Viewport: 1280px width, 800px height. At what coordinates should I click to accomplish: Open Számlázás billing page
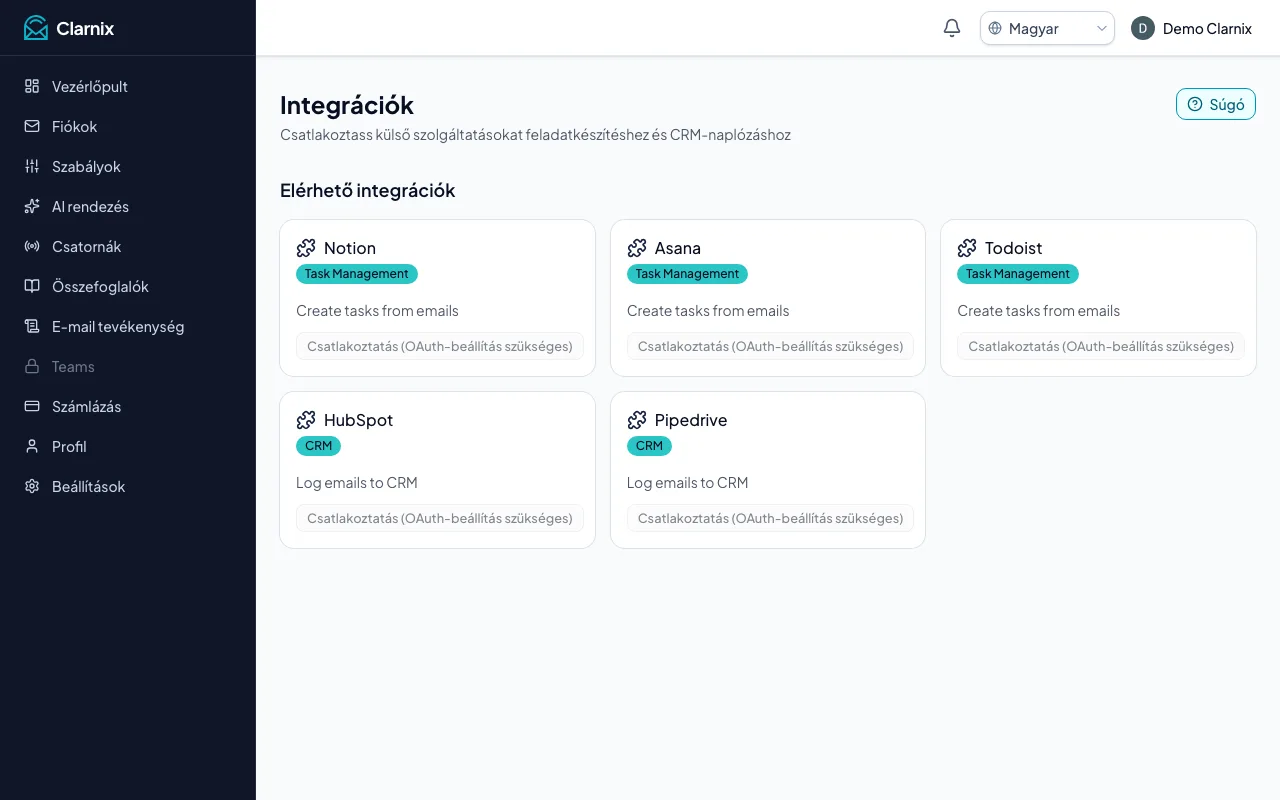pyautogui.click(x=128, y=406)
